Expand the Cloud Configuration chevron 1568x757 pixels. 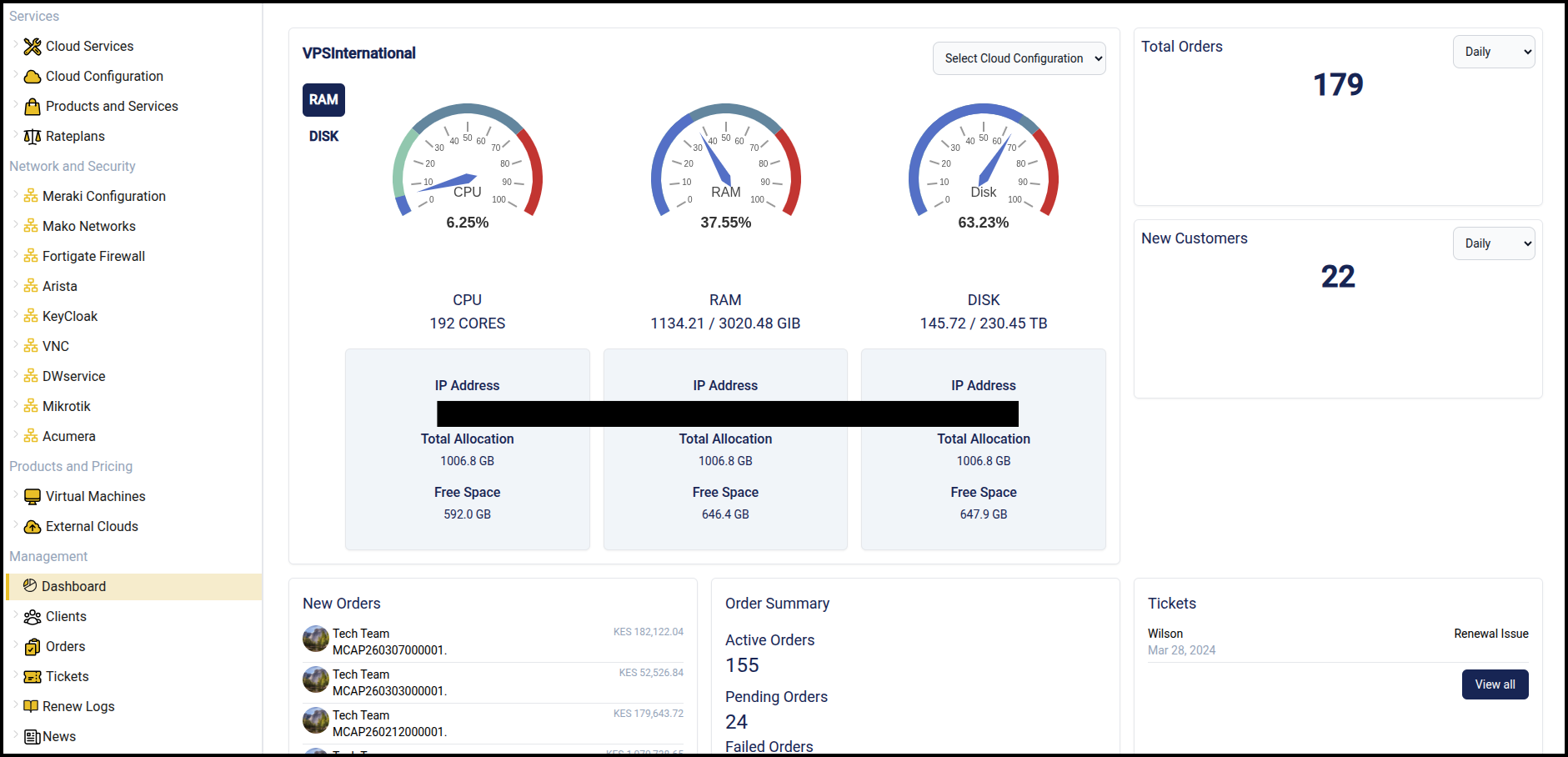[x=15, y=76]
